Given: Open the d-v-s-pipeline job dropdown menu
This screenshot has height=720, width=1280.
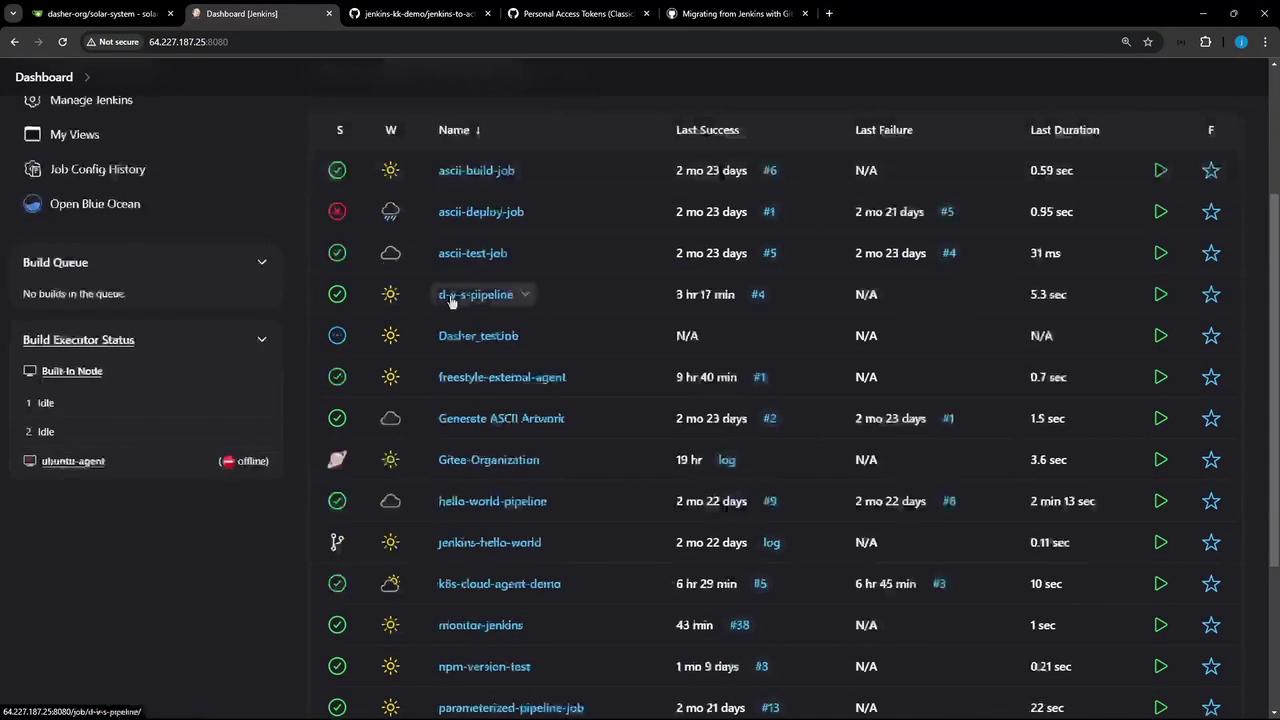Looking at the screenshot, I should 525,295.
